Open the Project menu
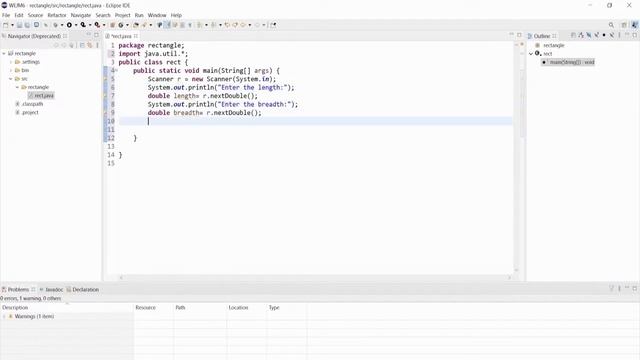The image size is (640, 360). point(122,15)
